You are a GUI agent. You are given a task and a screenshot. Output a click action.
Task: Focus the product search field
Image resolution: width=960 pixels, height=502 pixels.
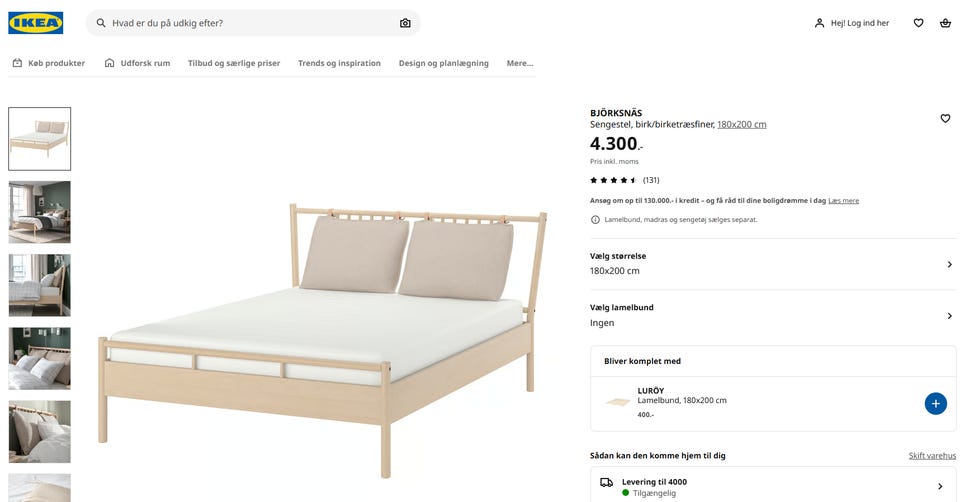click(250, 23)
